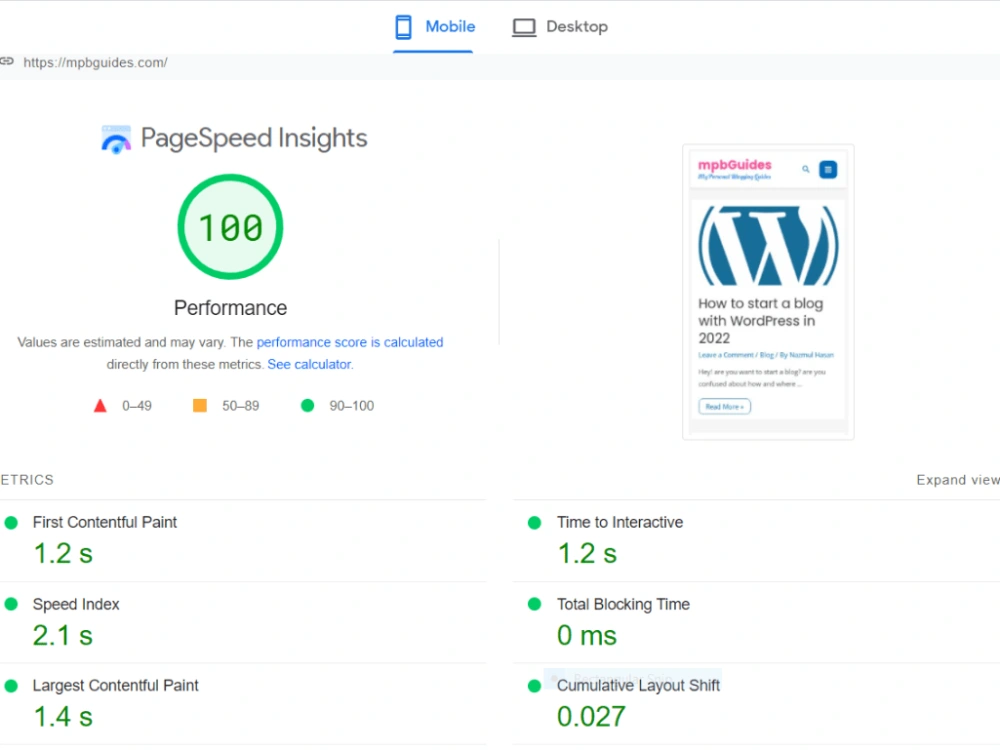Viewport: 1000px width, 750px height.
Task: Click the 100 performance score gauge
Action: 230,227
